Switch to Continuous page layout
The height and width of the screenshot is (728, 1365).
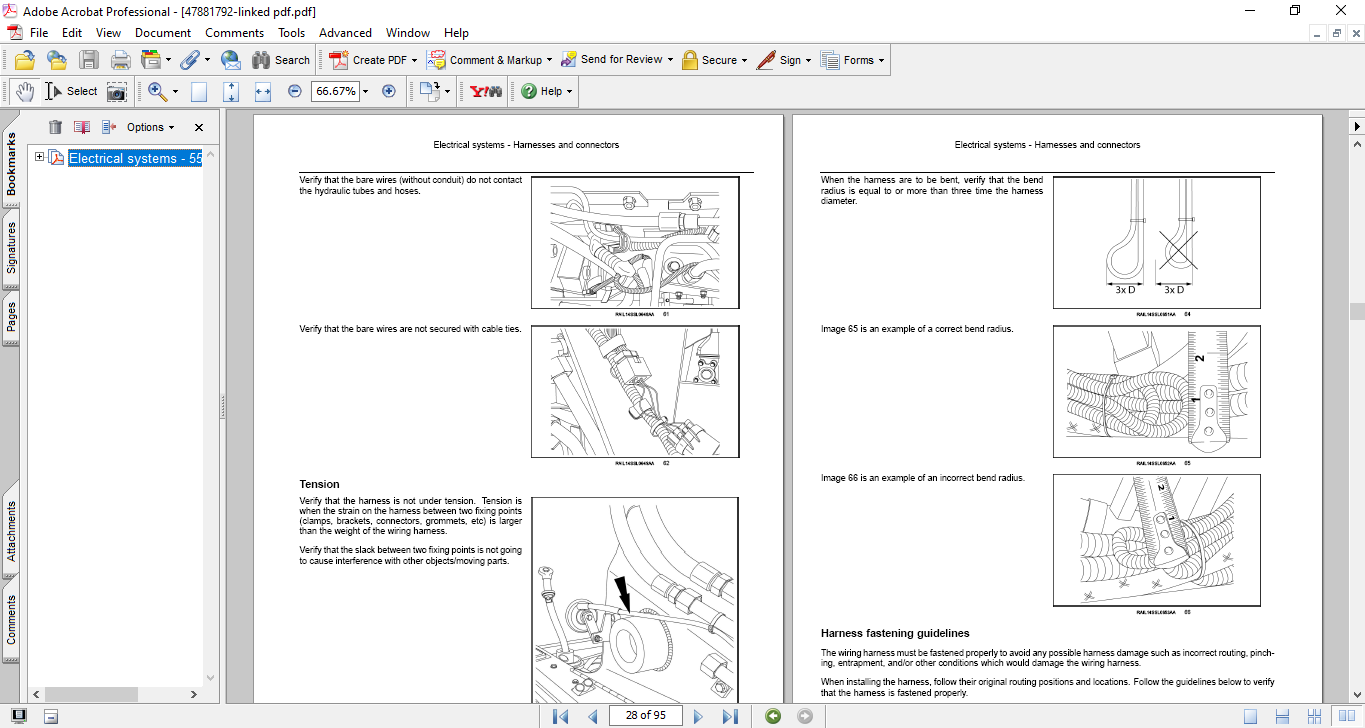point(1282,716)
